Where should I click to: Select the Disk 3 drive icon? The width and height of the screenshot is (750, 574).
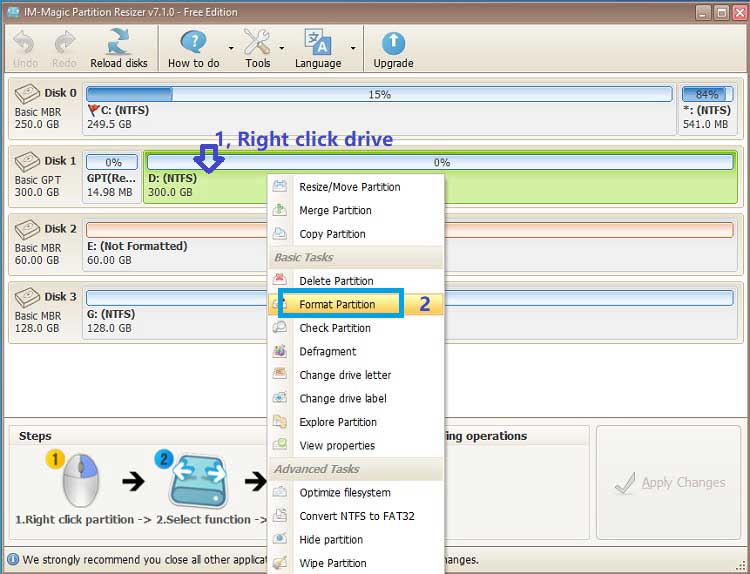coord(27,298)
